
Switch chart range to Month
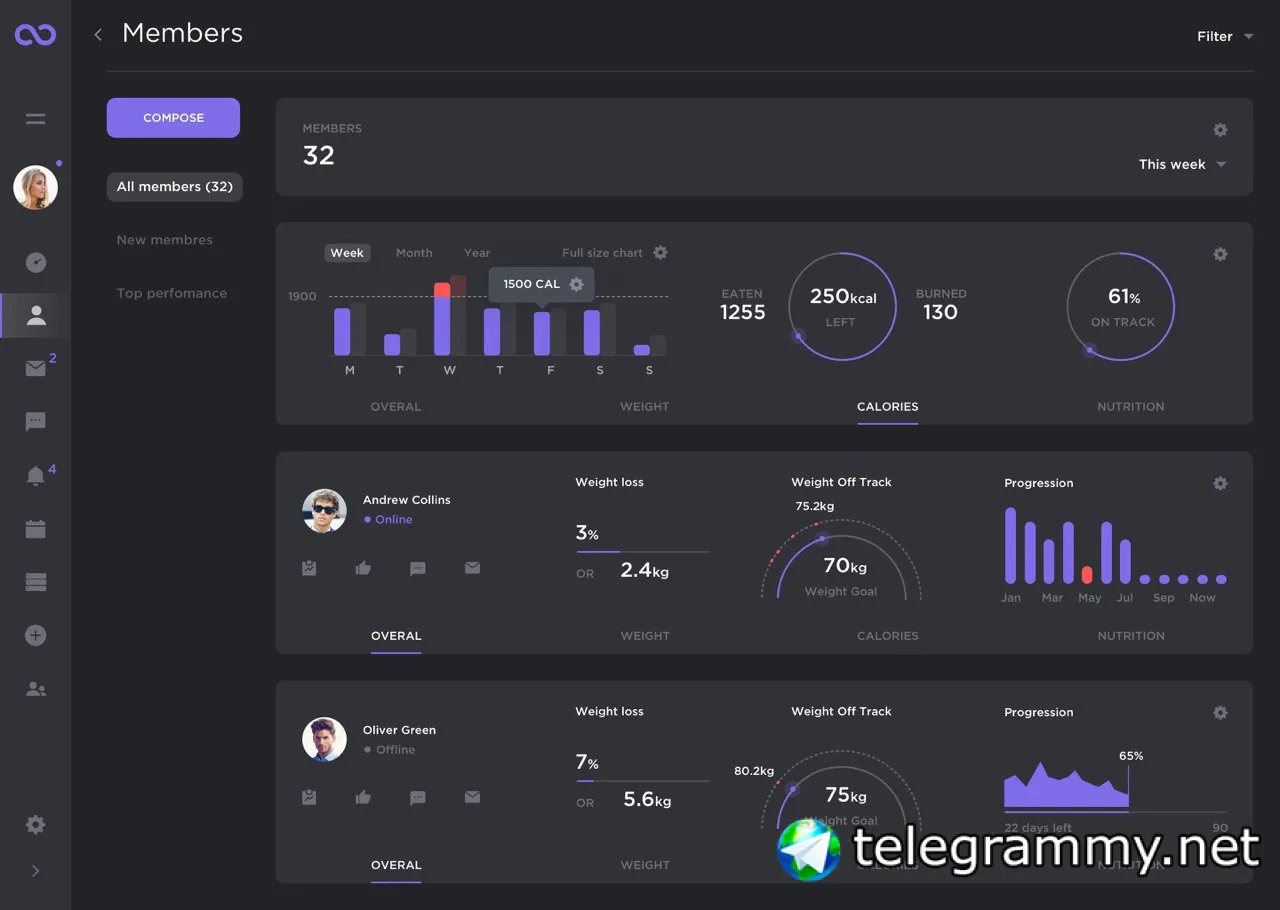[x=414, y=253]
